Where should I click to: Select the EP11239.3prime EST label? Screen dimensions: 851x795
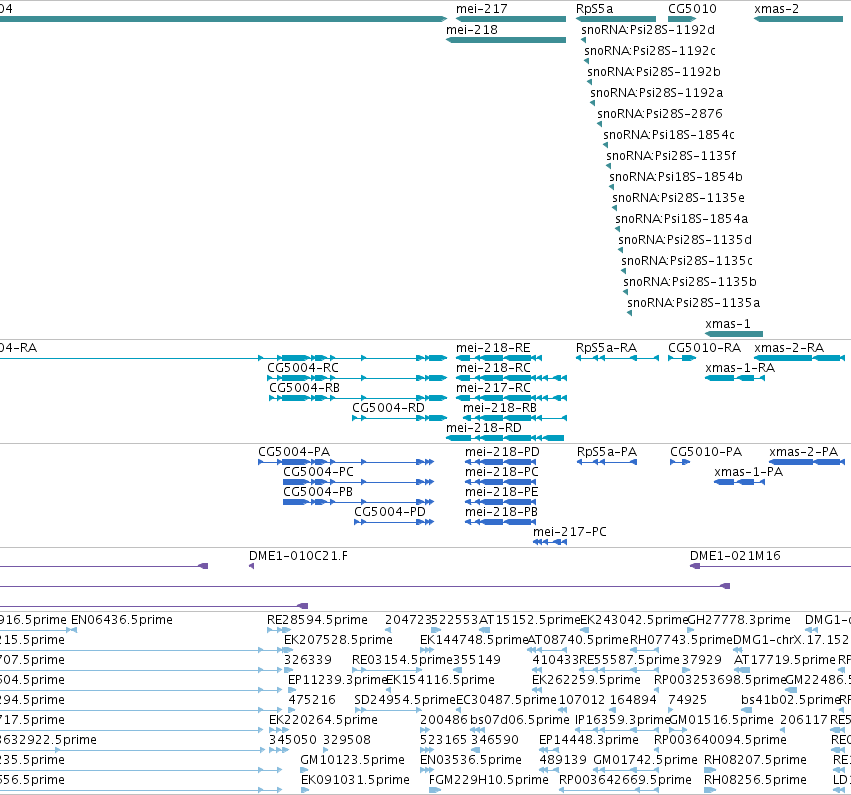[337, 680]
